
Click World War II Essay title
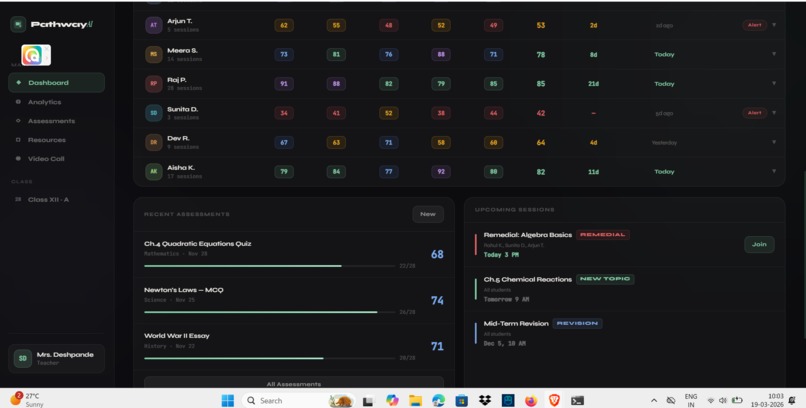click(x=176, y=336)
